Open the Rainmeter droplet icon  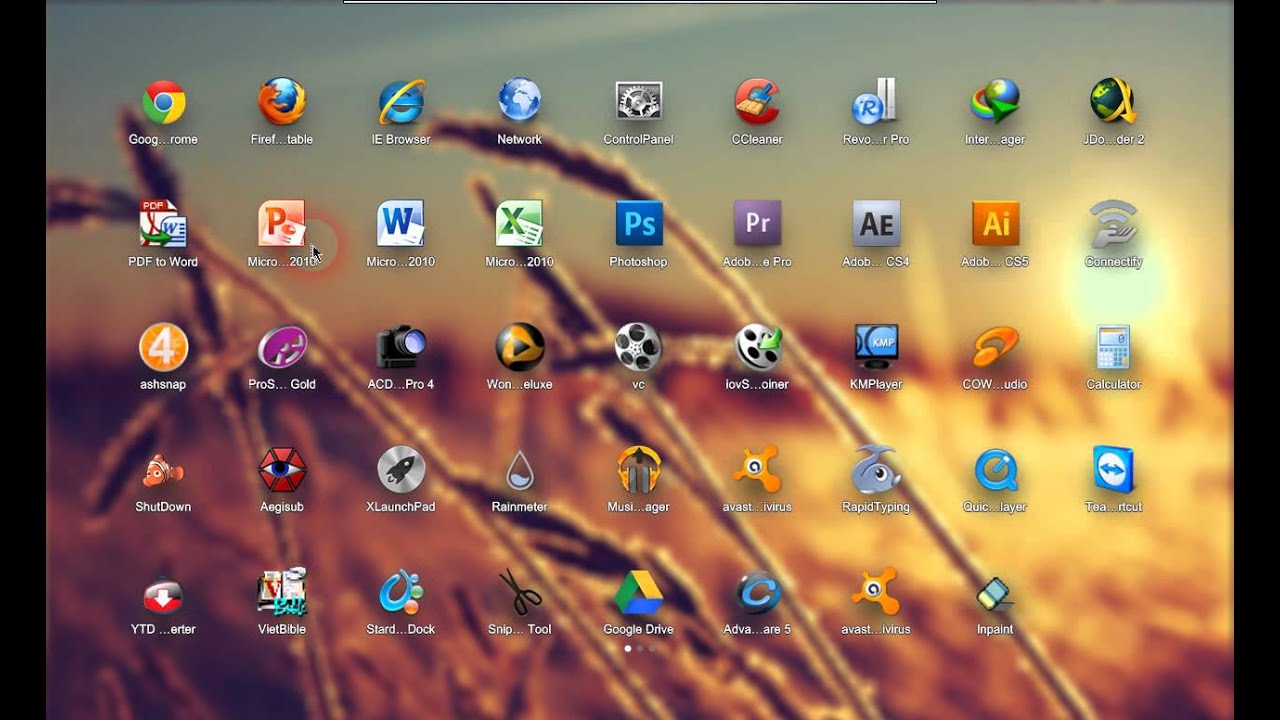click(x=519, y=469)
